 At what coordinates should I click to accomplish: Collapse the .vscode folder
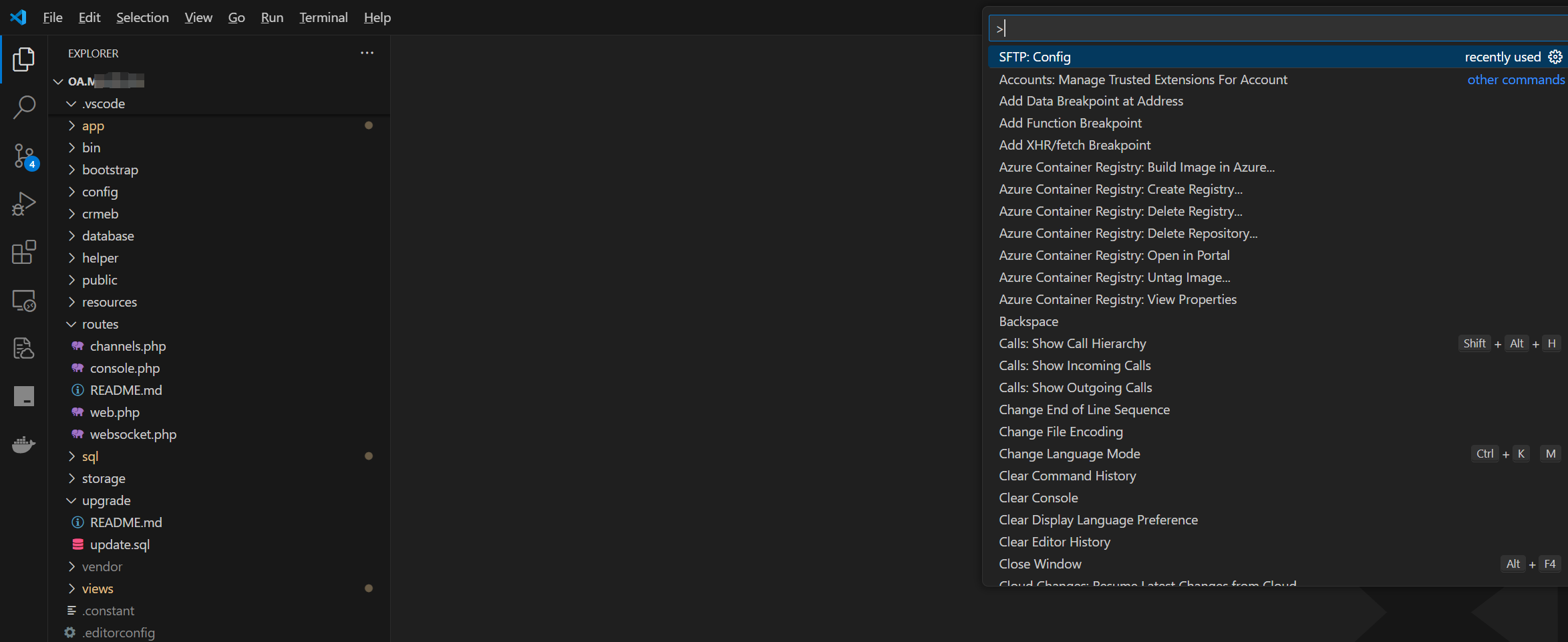pos(219,104)
